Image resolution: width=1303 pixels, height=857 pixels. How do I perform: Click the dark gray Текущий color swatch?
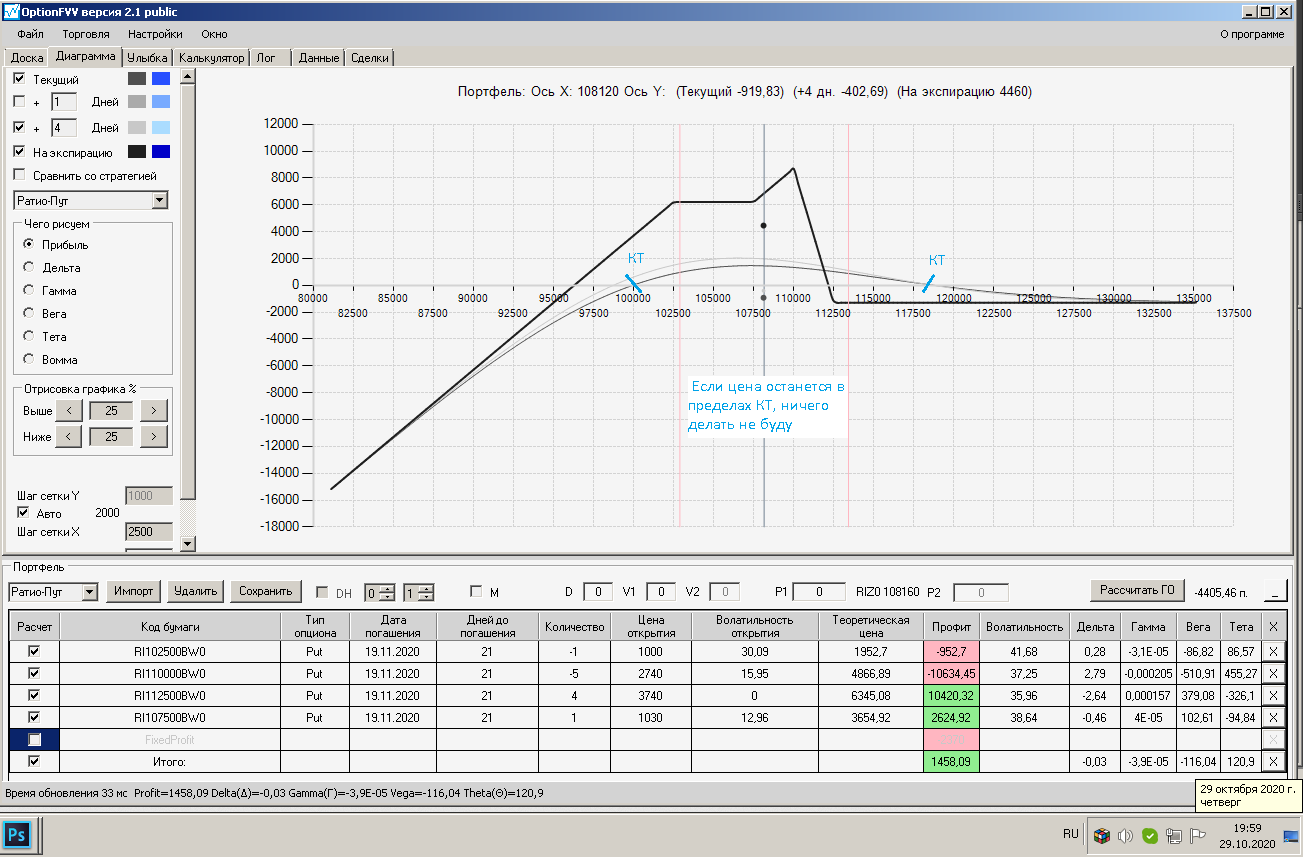coord(137,78)
